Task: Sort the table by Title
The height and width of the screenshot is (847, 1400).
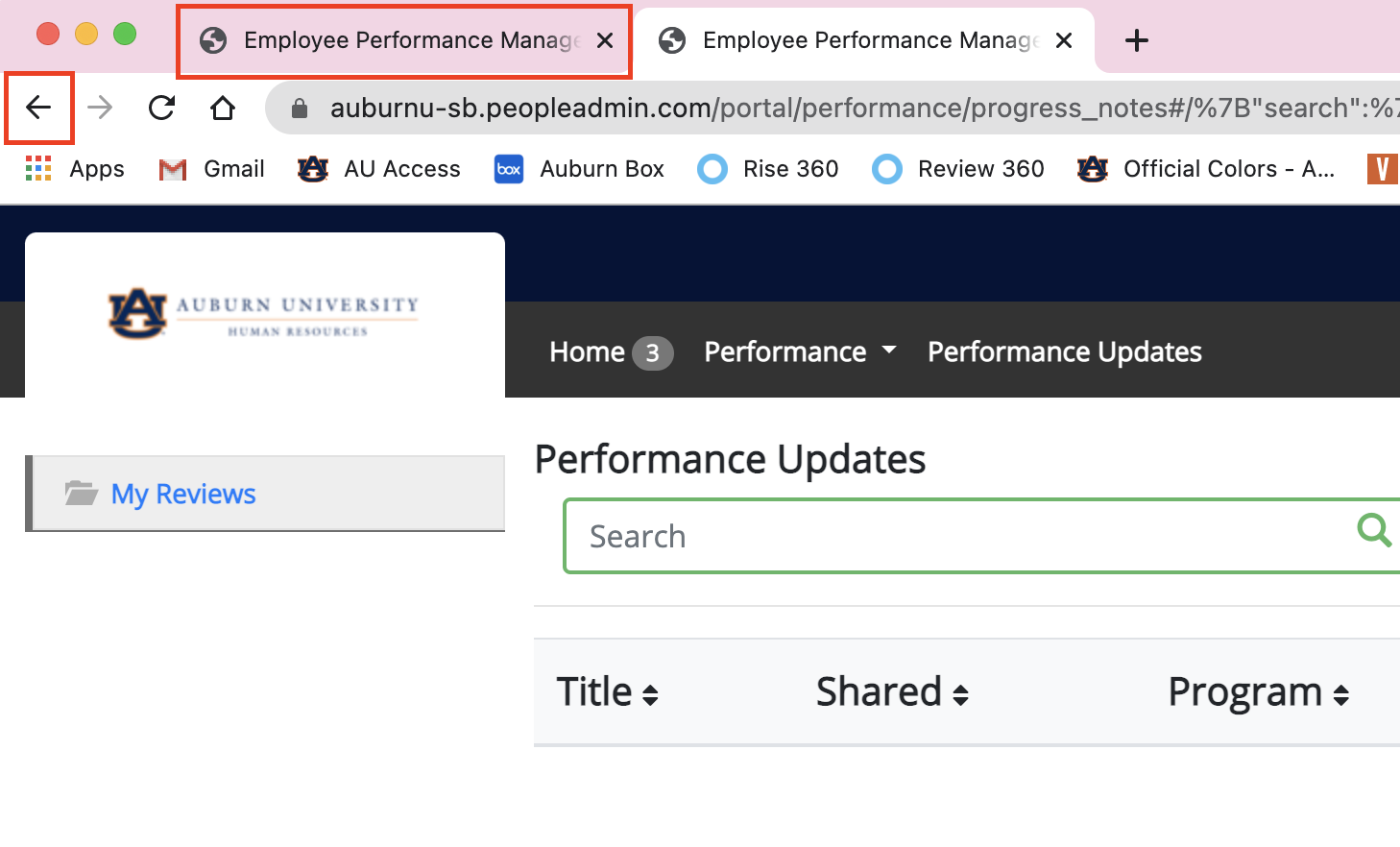Action: [608, 691]
